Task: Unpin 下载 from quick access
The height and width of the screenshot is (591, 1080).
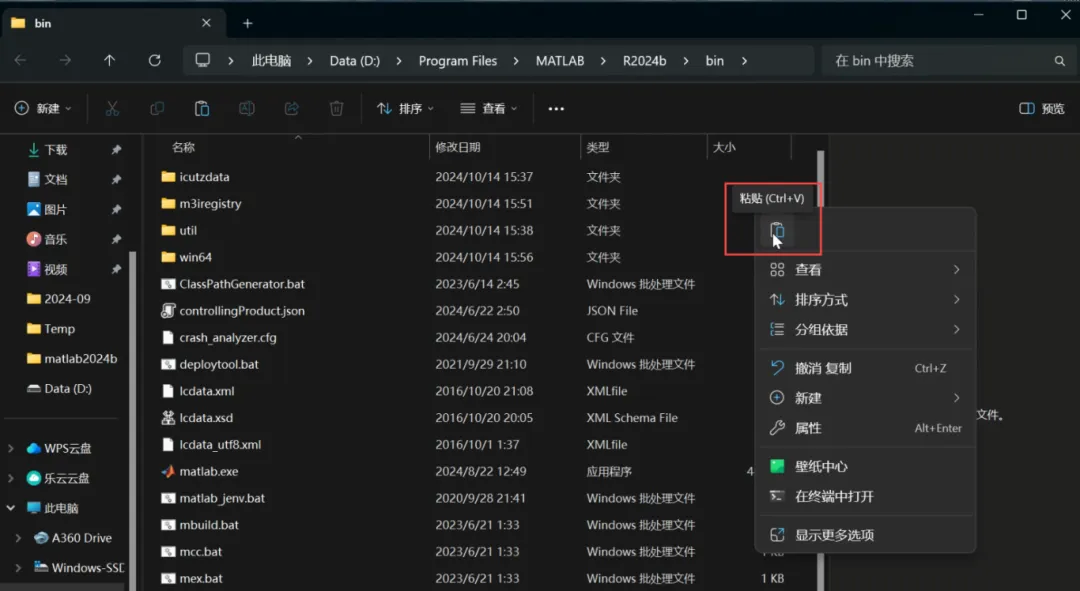Action: tap(116, 149)
